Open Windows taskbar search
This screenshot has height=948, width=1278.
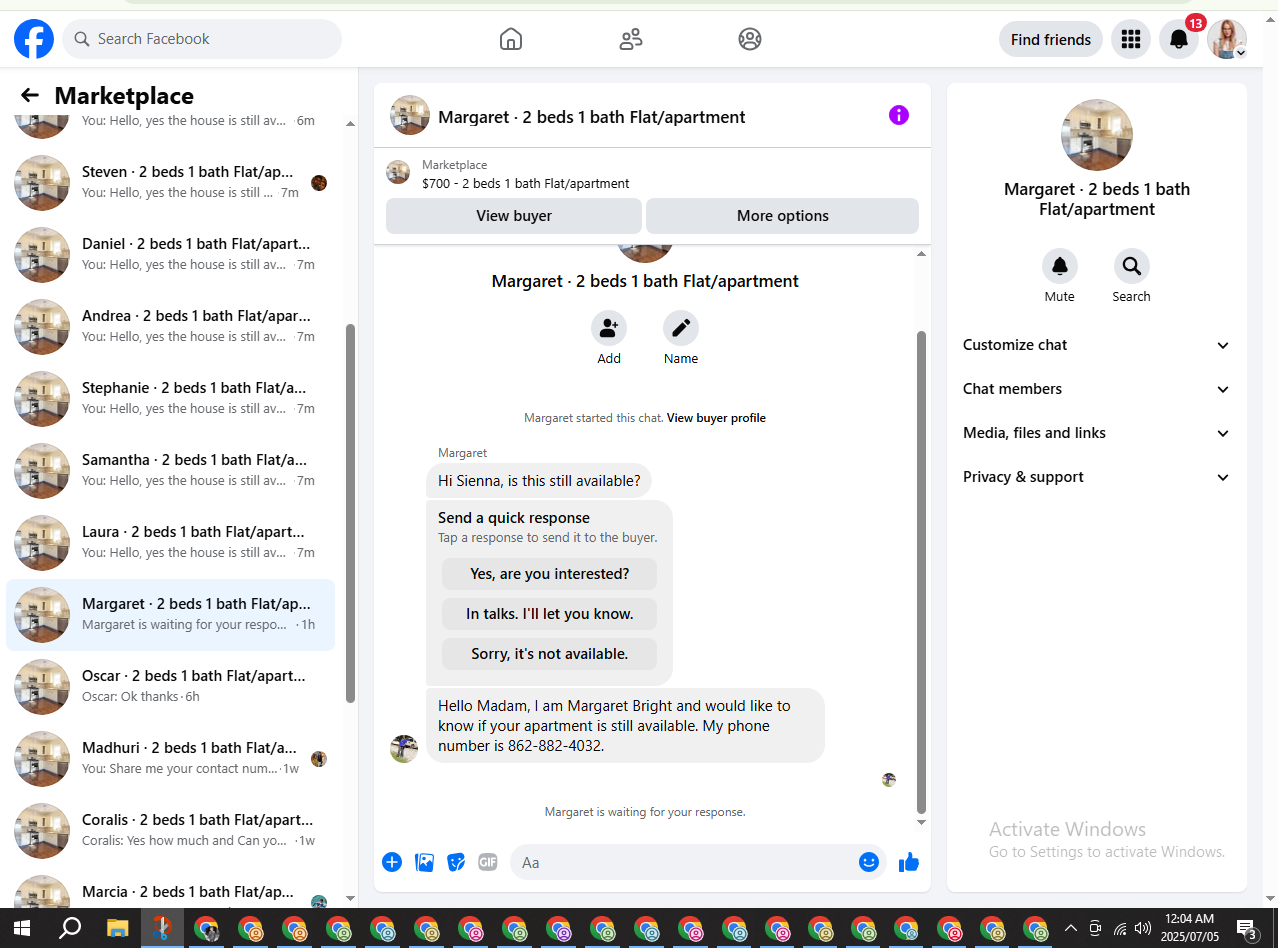pyautogui.click(x=69, y=928)
